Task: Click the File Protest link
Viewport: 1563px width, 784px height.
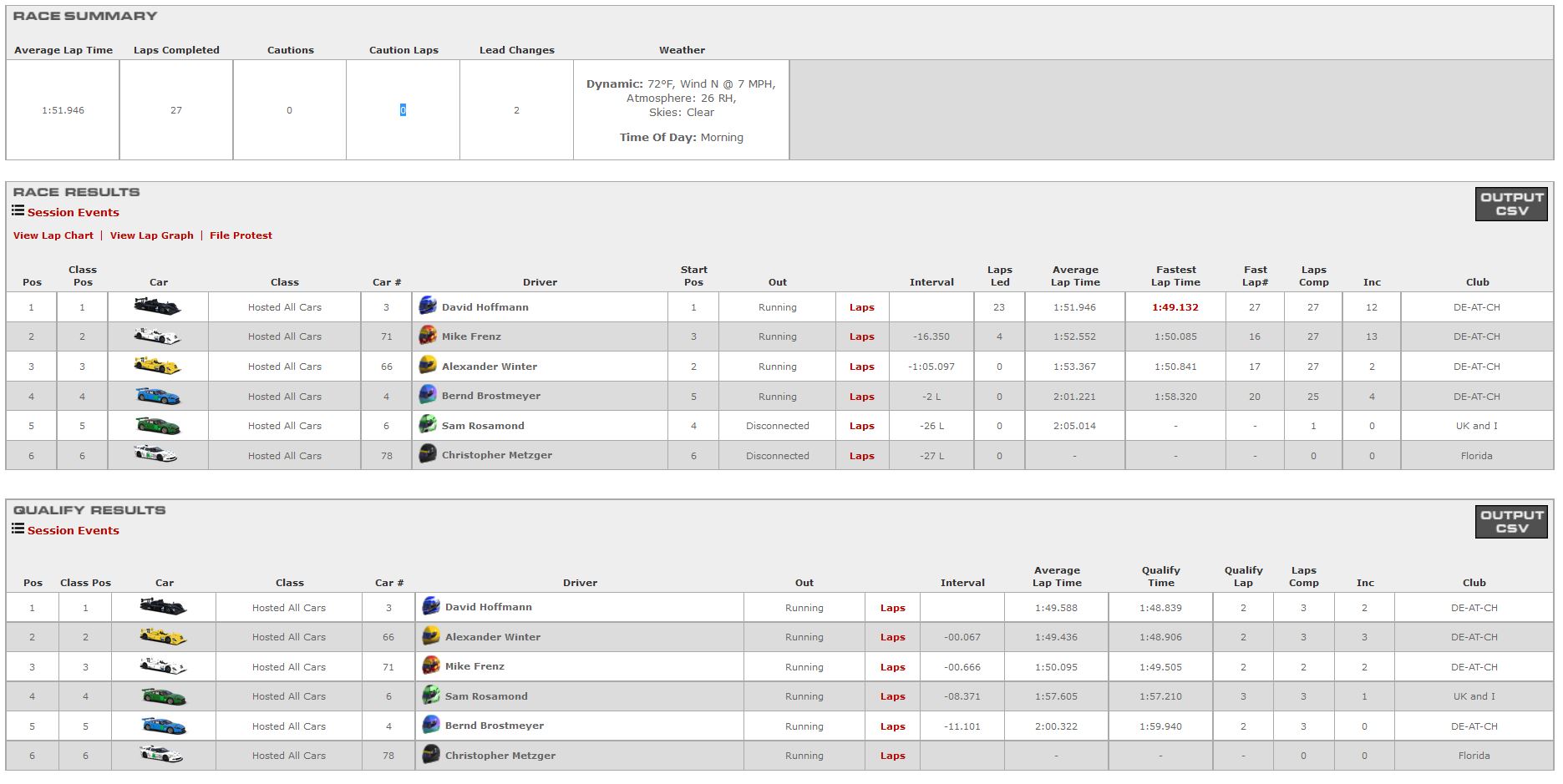Action: [x=241, y=235]
